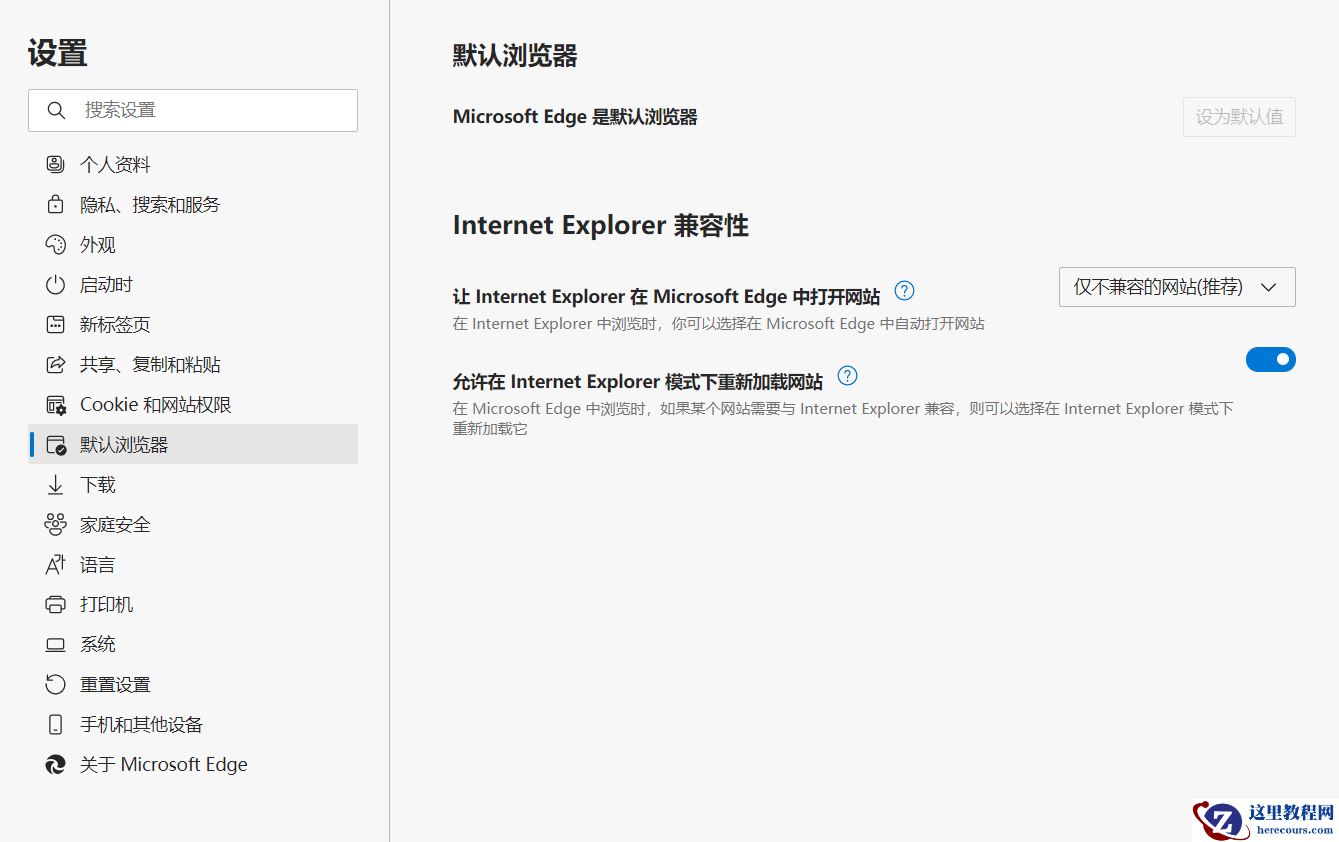
Task: Open the 启动时 (On startup) power icon
Action: [55, 284]
